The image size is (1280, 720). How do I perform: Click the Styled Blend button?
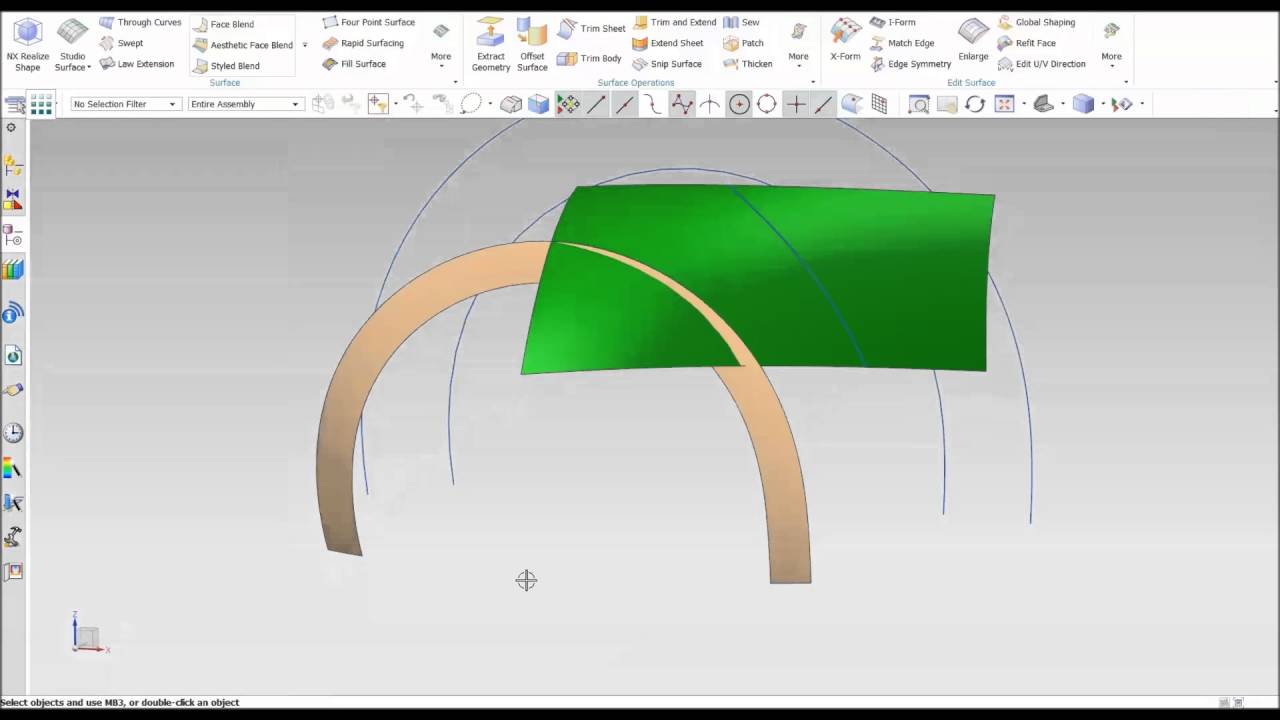(226, 66)
